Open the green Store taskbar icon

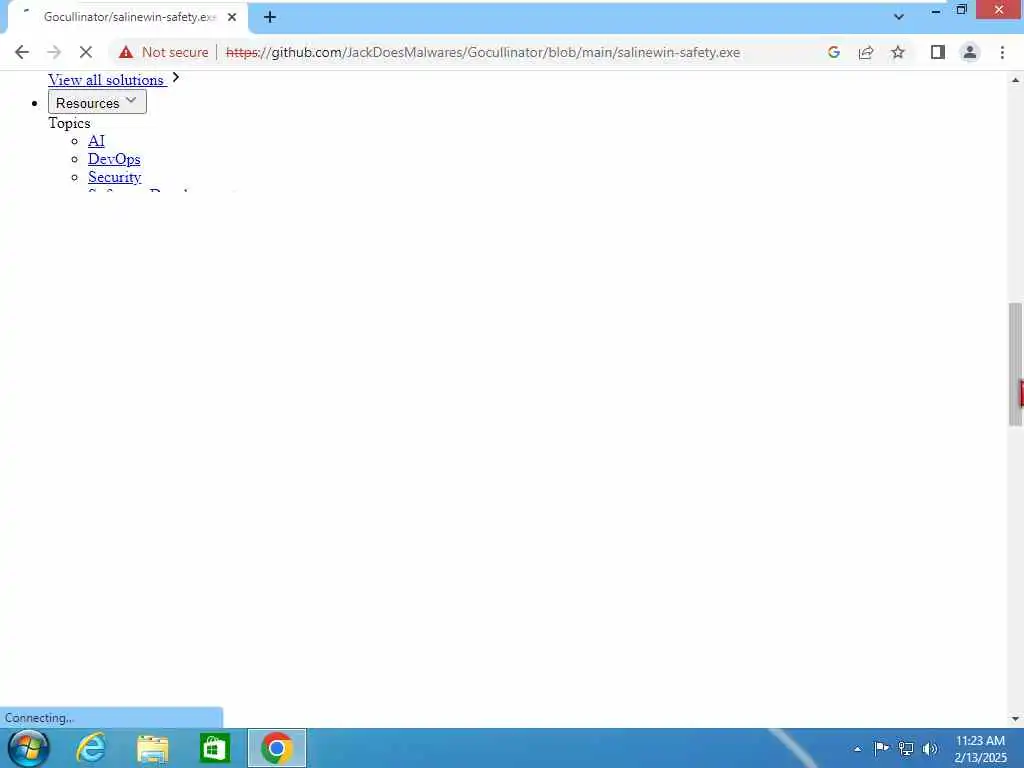click(x=215, y=748)
